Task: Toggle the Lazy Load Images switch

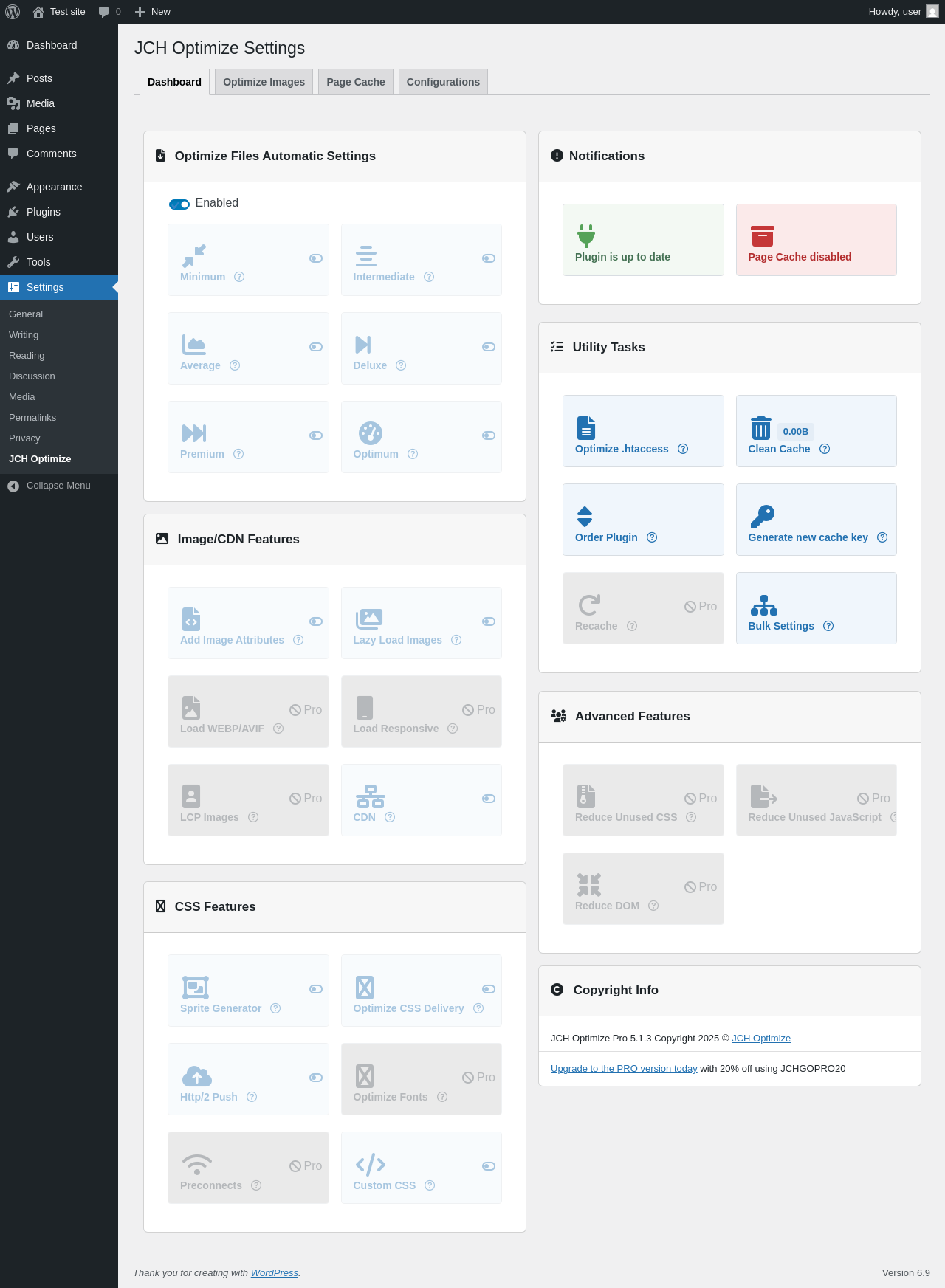Action: pos(489,621)
